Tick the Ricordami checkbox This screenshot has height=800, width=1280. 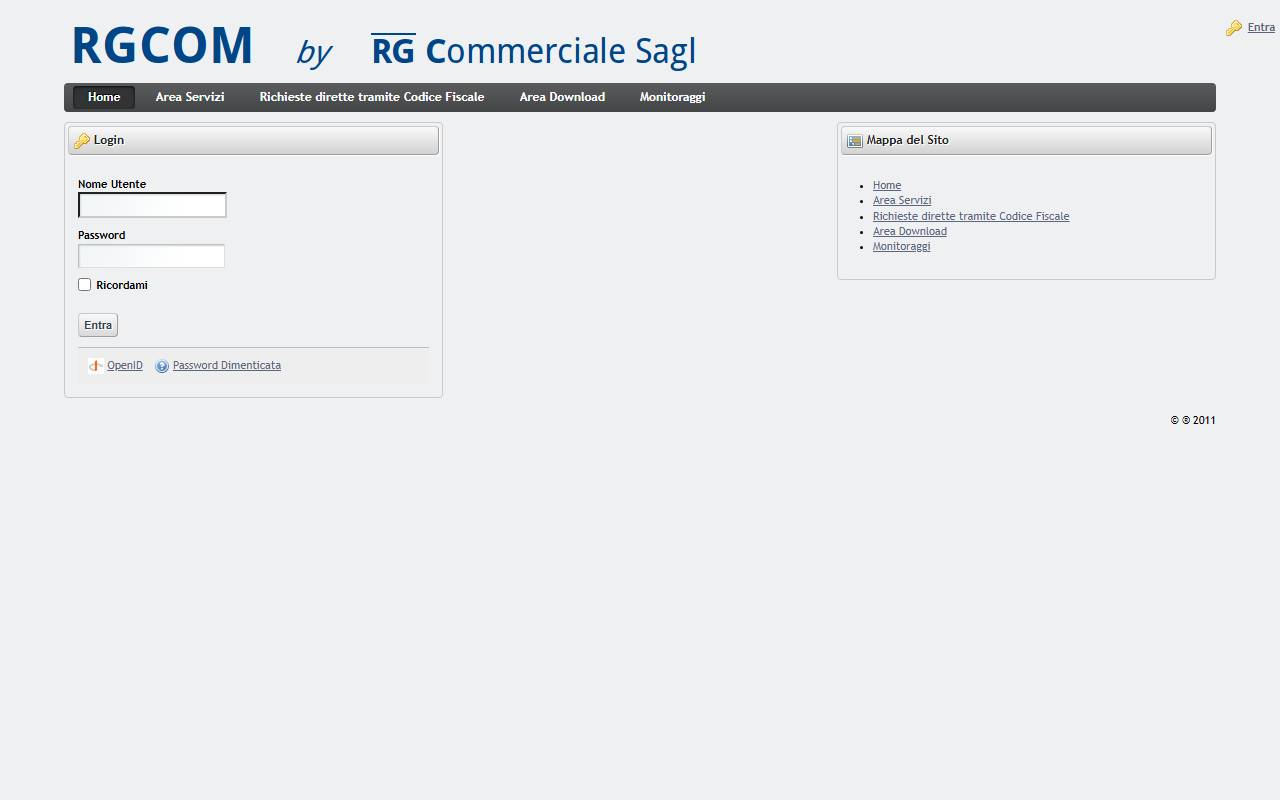coord(85,285)
